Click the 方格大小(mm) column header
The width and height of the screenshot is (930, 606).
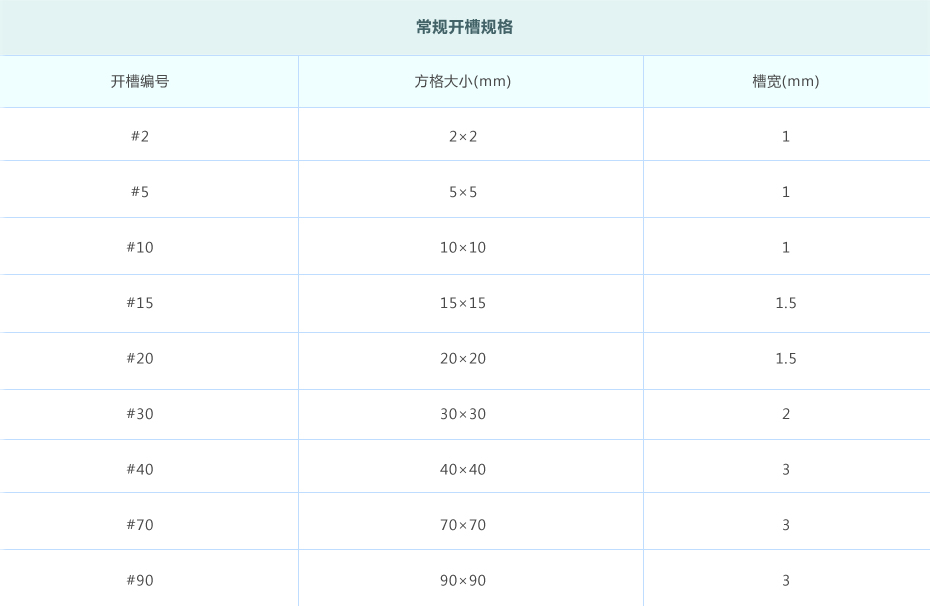pos(463,81)
